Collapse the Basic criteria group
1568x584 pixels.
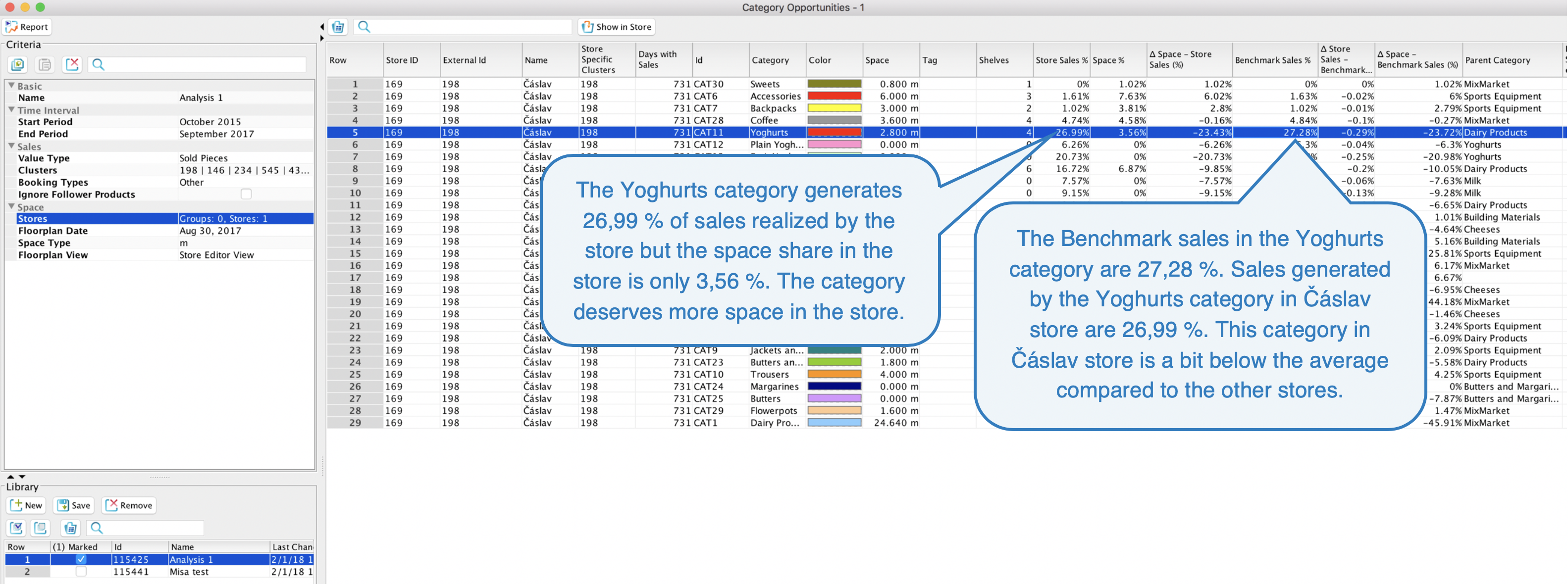click(x=11, y=86)
